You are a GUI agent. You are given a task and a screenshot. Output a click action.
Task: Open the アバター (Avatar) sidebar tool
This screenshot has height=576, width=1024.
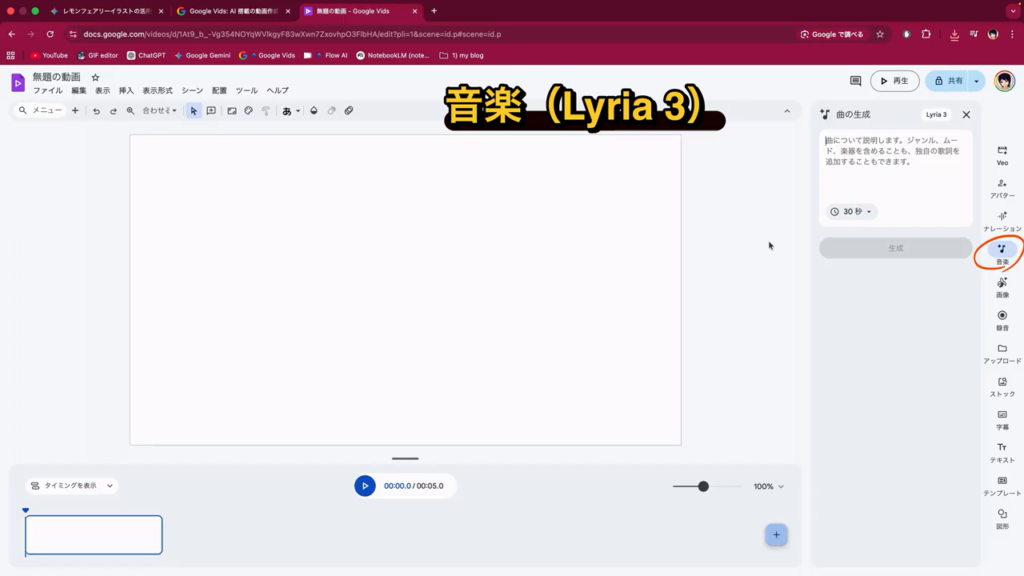point(1002,187)
